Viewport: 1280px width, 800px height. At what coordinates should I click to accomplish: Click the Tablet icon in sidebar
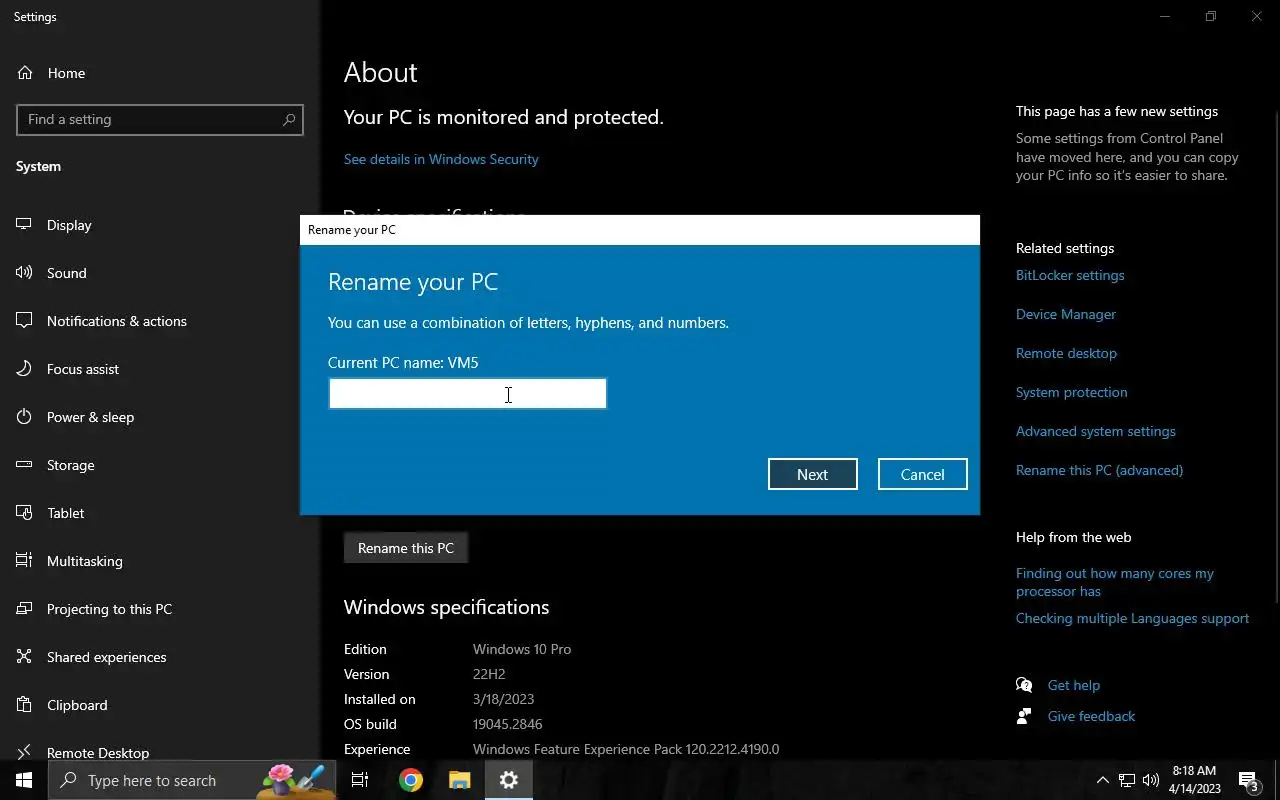pyautogui.click(x=24, y=513)
